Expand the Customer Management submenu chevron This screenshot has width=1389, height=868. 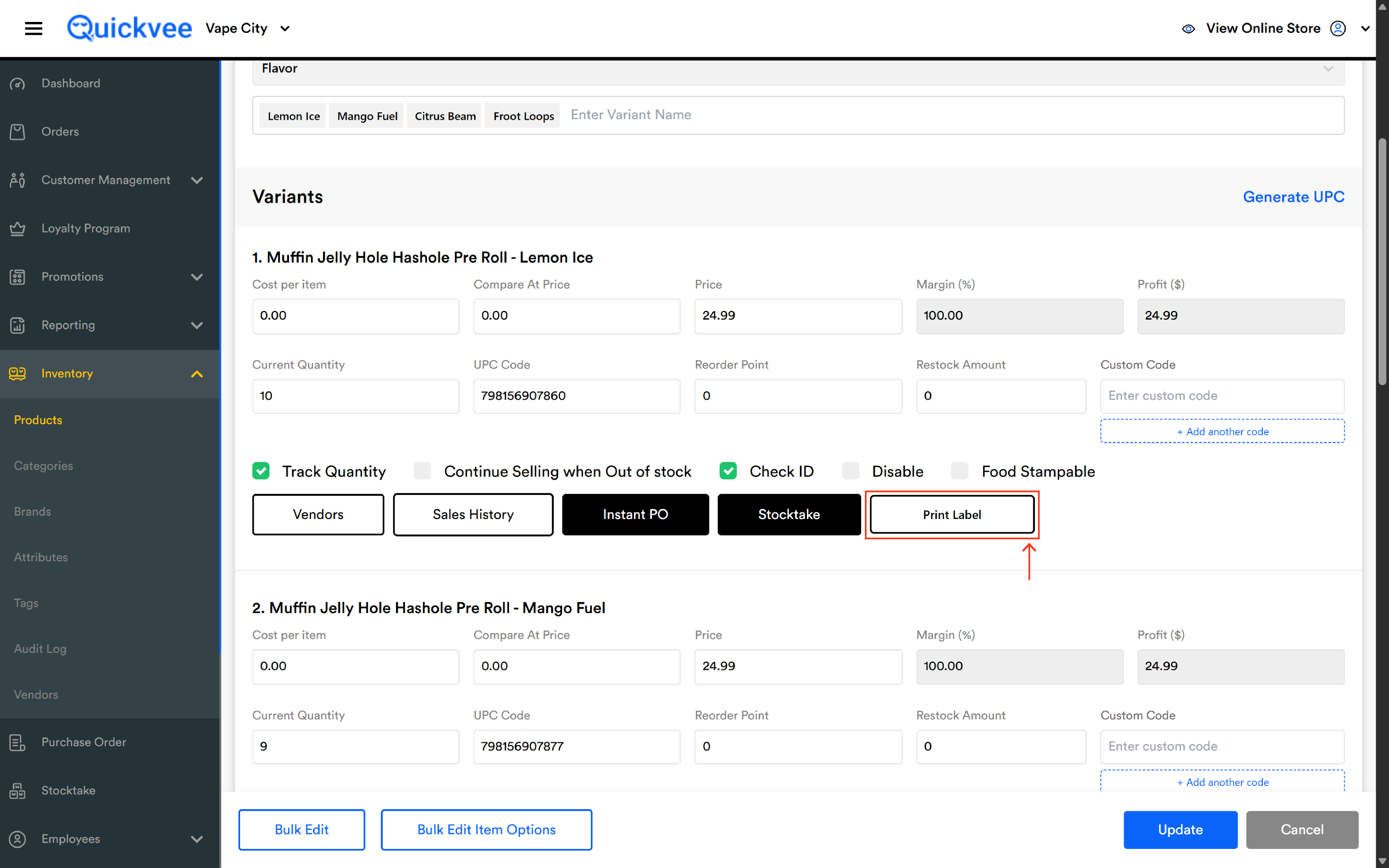(197, 180)
